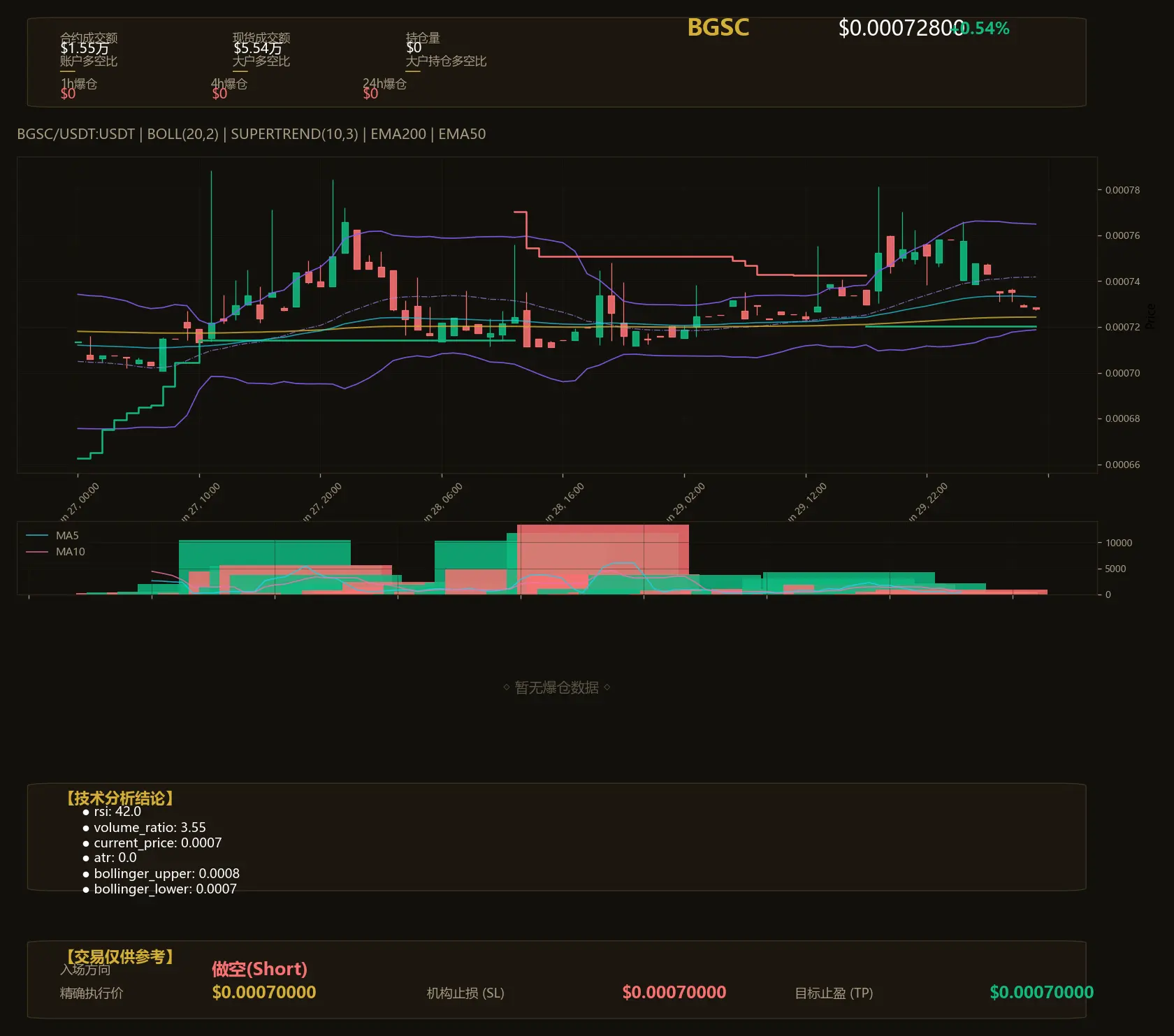Viewport: 1174px width, 1036px height.
Task: Click the 0.00066 price axis label
Action: [1122, 465]
